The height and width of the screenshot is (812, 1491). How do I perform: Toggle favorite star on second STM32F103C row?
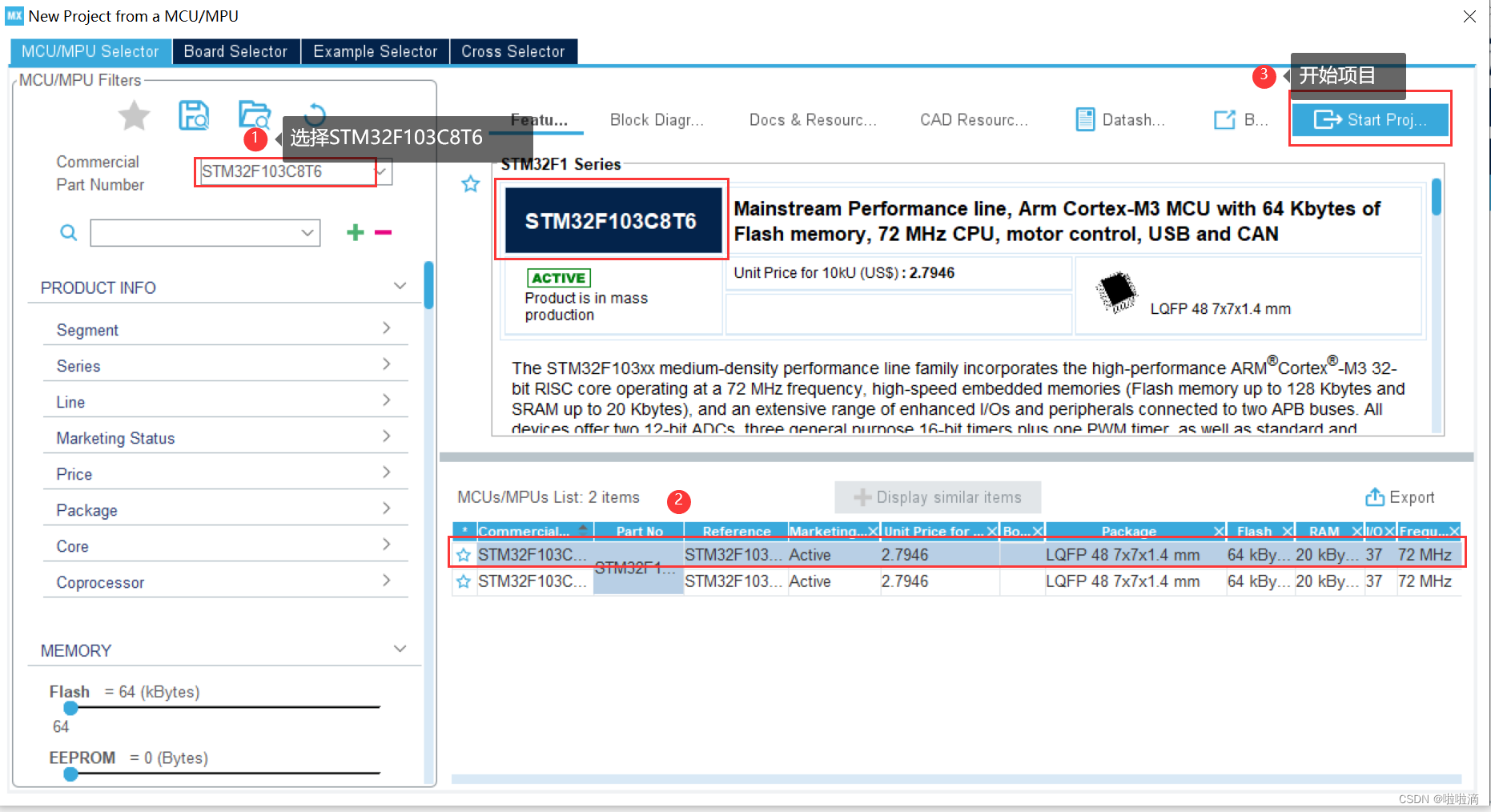click(x=464, y=581)
